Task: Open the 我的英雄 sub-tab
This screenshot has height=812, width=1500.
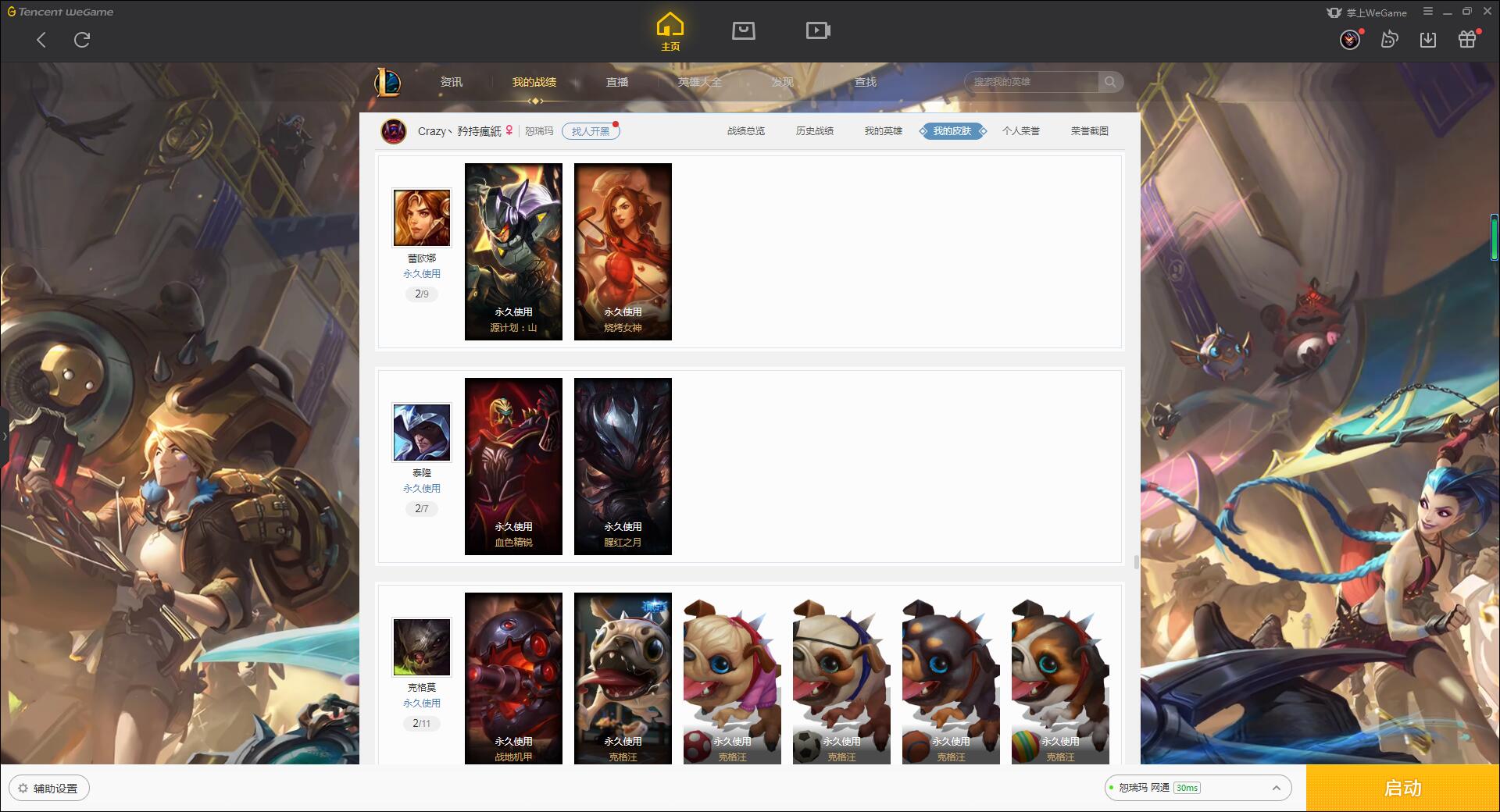Action: point(884,131)
